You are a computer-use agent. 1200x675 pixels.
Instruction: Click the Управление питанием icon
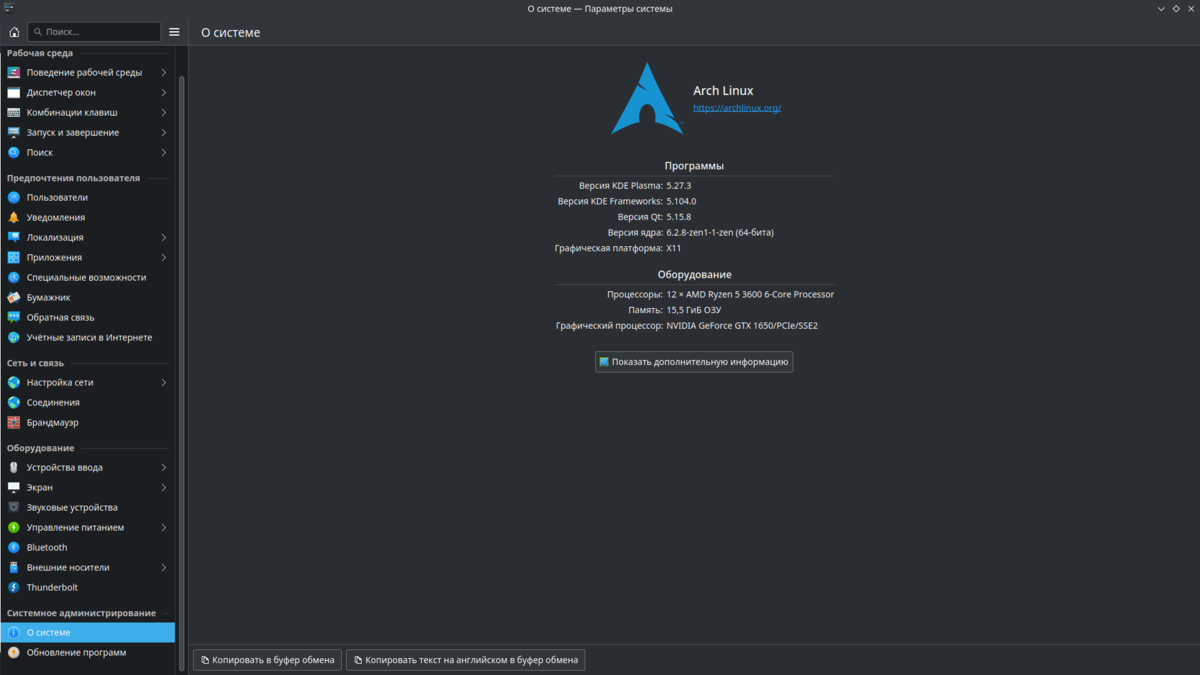(14, 527)
